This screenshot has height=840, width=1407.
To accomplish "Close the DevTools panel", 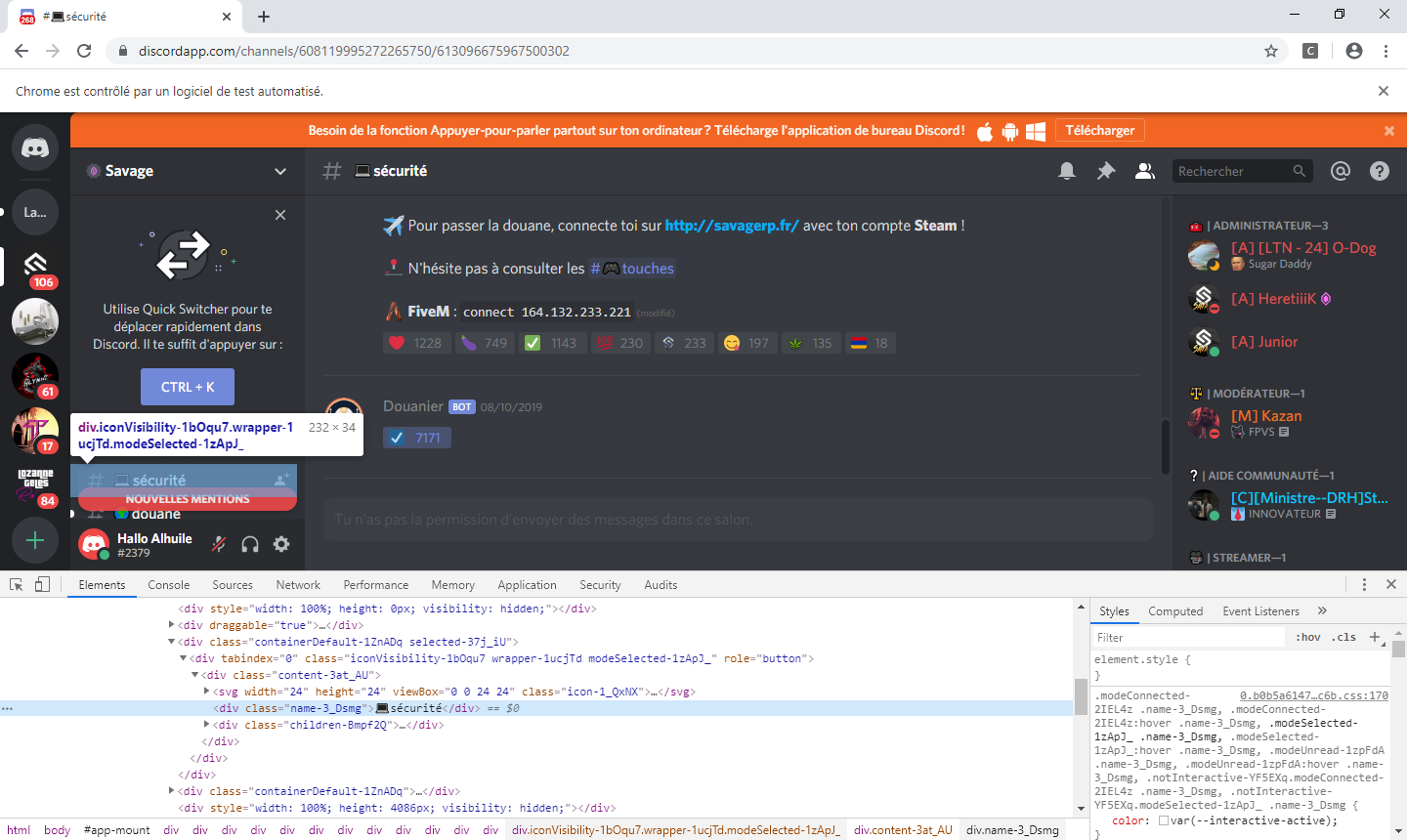I will (x=1391, y=584).
